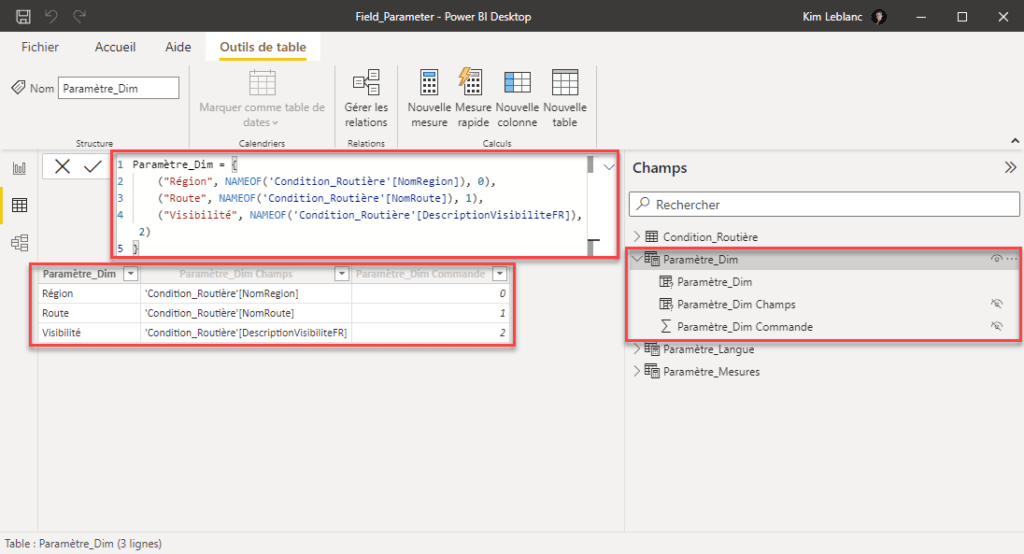Cancel the formula edit with X
The width and height of the screenshot is (1024, 554).
[63, 167]
